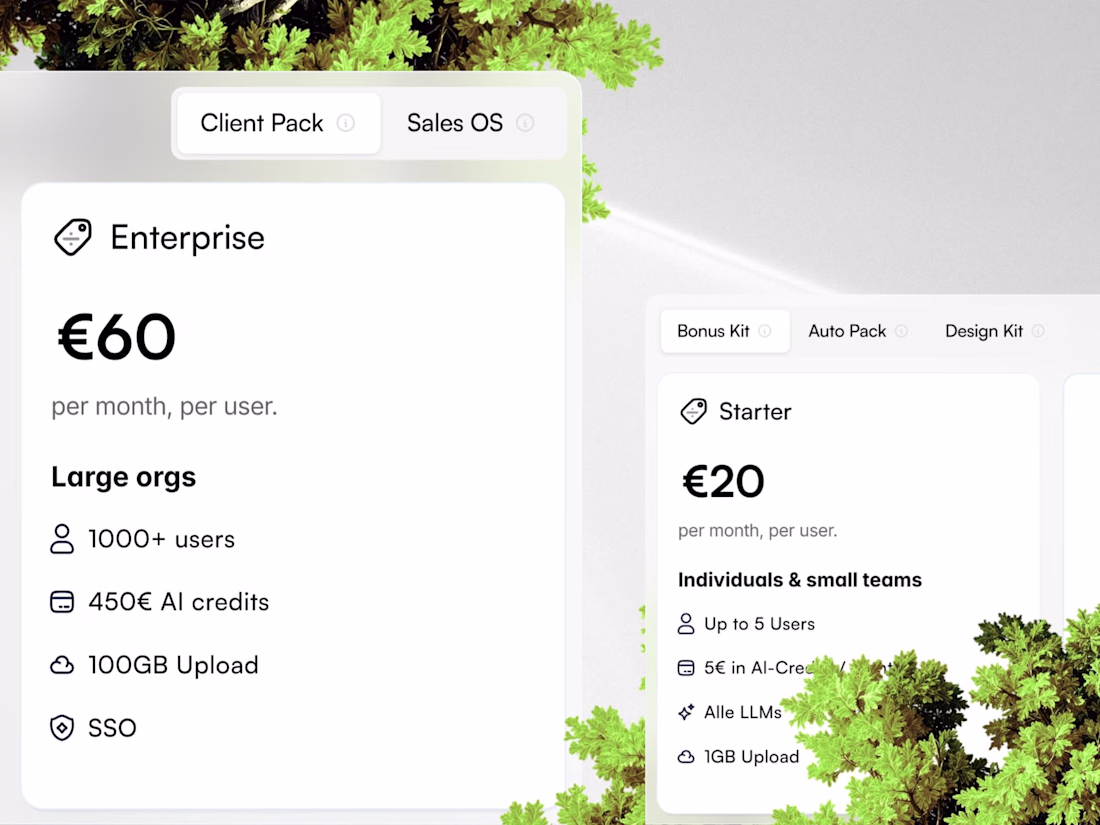This screenshot has height=825, width=1100.
Task: Open the Auto Pack tab
Action: point(847,331)
